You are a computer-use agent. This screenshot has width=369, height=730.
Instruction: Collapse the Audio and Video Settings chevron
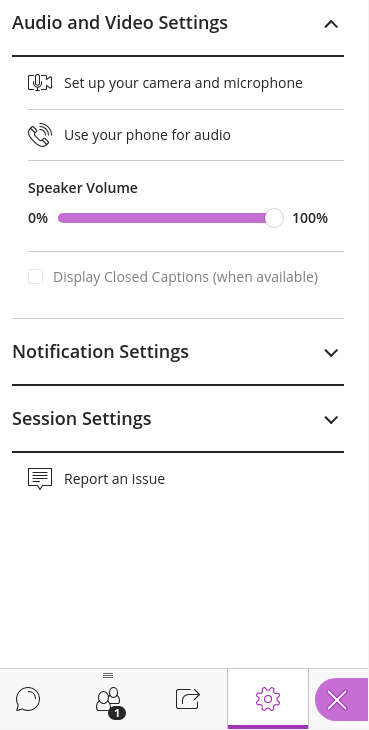(331, 24)
